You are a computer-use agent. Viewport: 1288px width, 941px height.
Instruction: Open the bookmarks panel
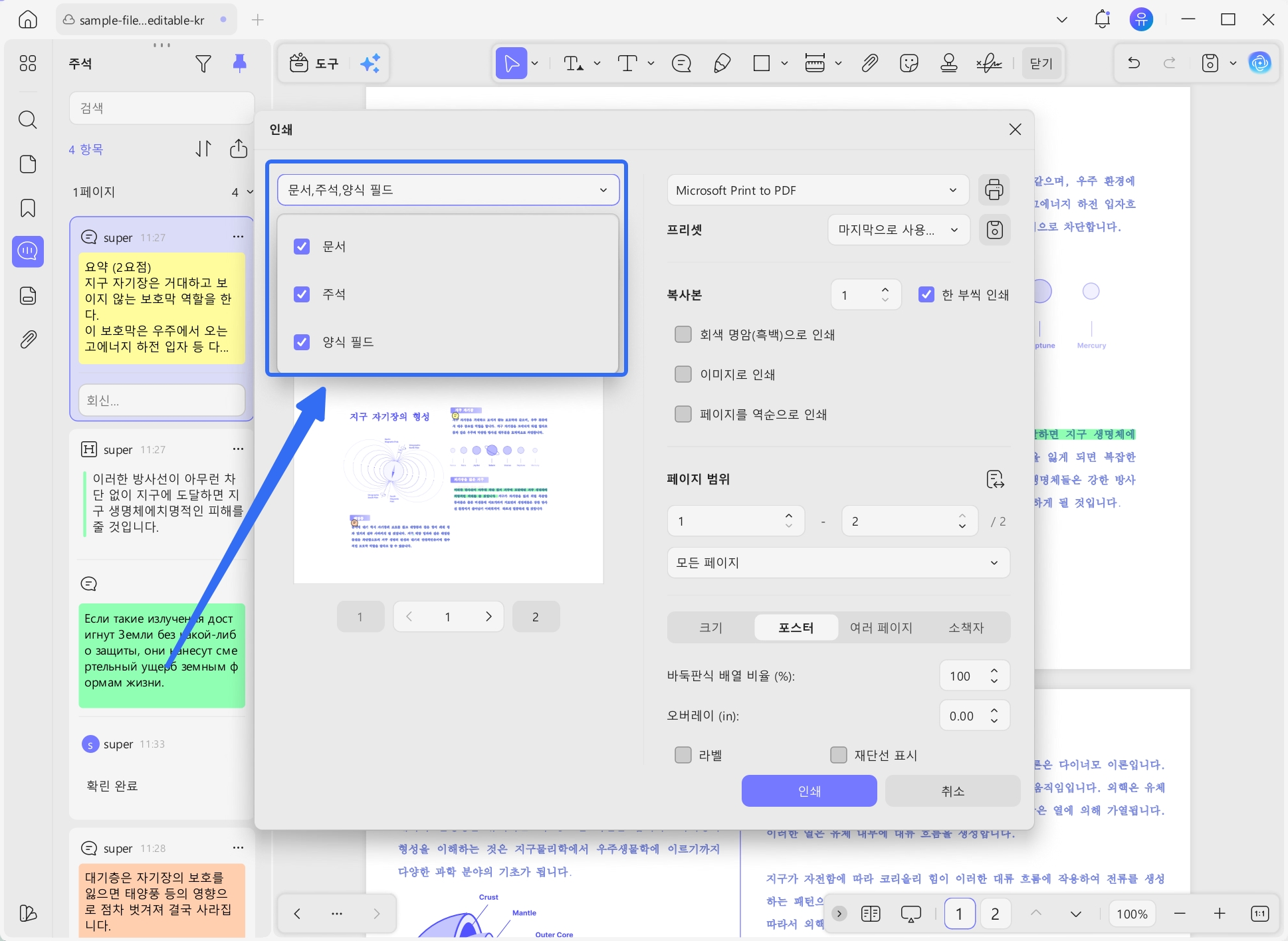(28, 208)
